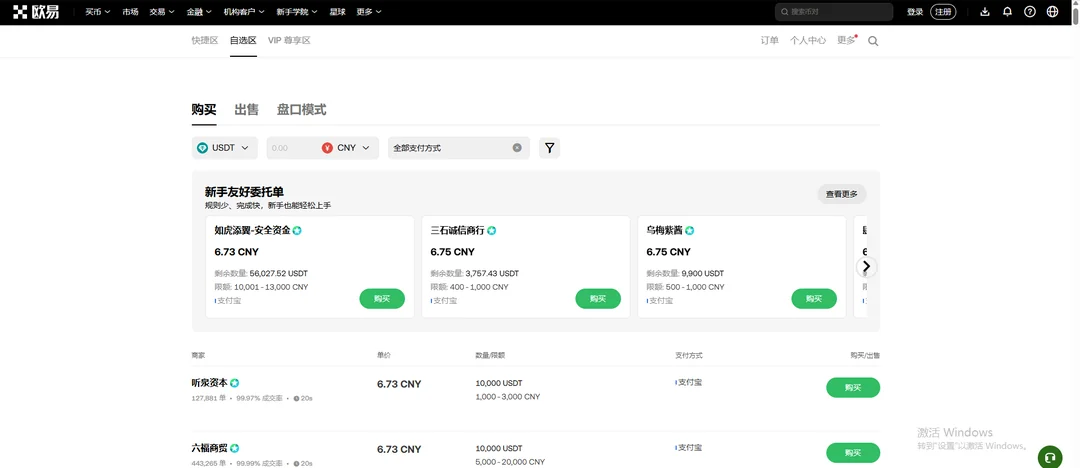Select the 出售 tab
The image size is (1080, 468).
[x=247, y=110]
